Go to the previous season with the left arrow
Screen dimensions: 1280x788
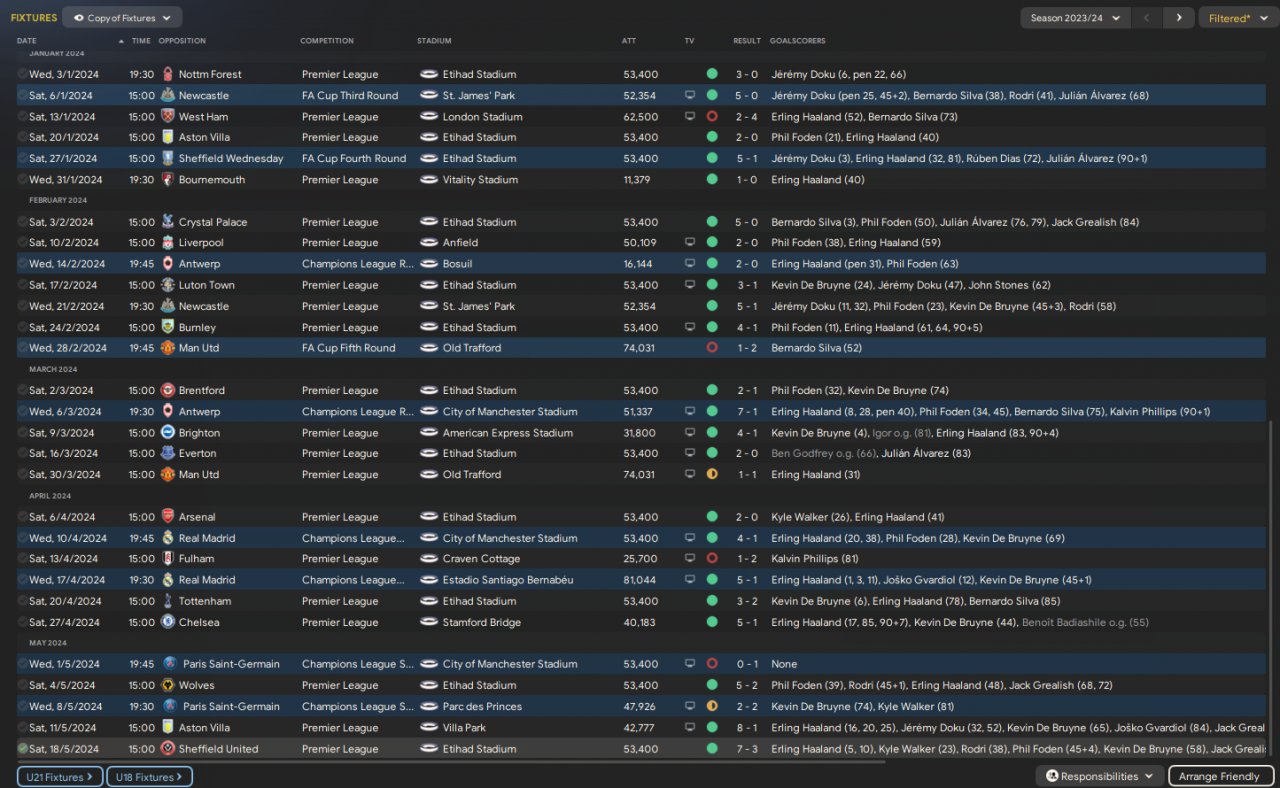1148,18
